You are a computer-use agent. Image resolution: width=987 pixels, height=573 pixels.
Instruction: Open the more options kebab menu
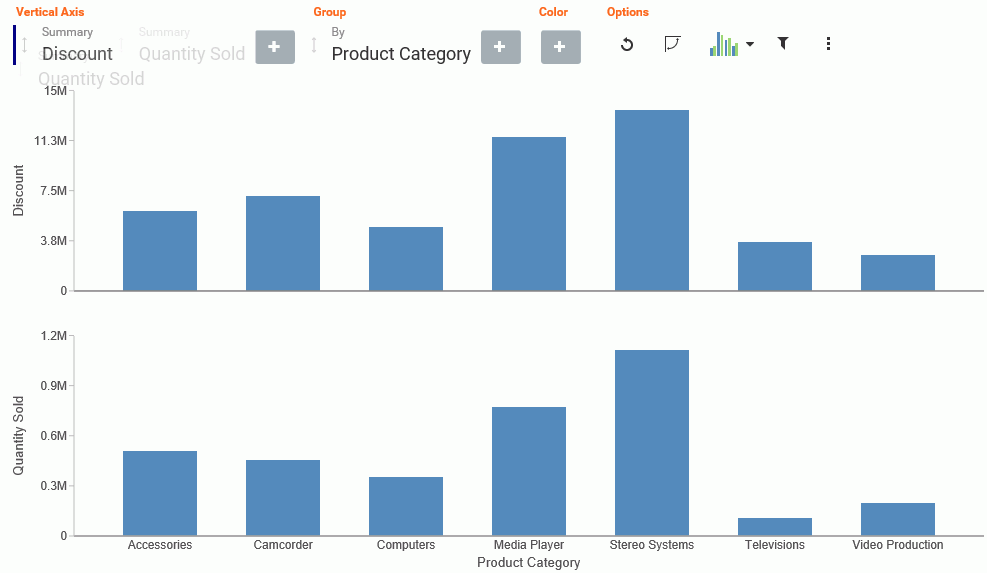point(828,43)
